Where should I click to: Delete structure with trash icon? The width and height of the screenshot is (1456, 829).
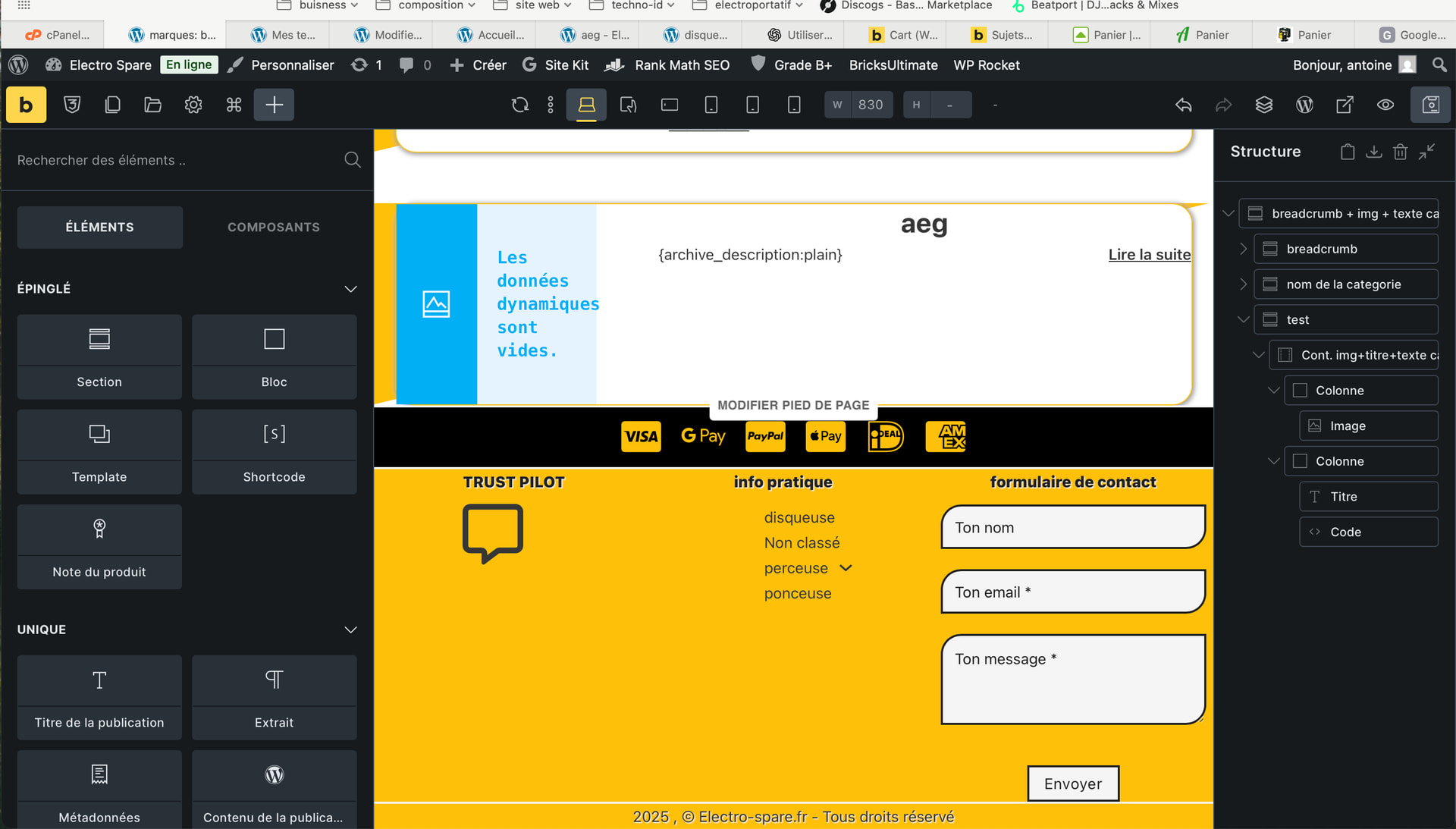pyautogui.click(x=1400, y=152)
